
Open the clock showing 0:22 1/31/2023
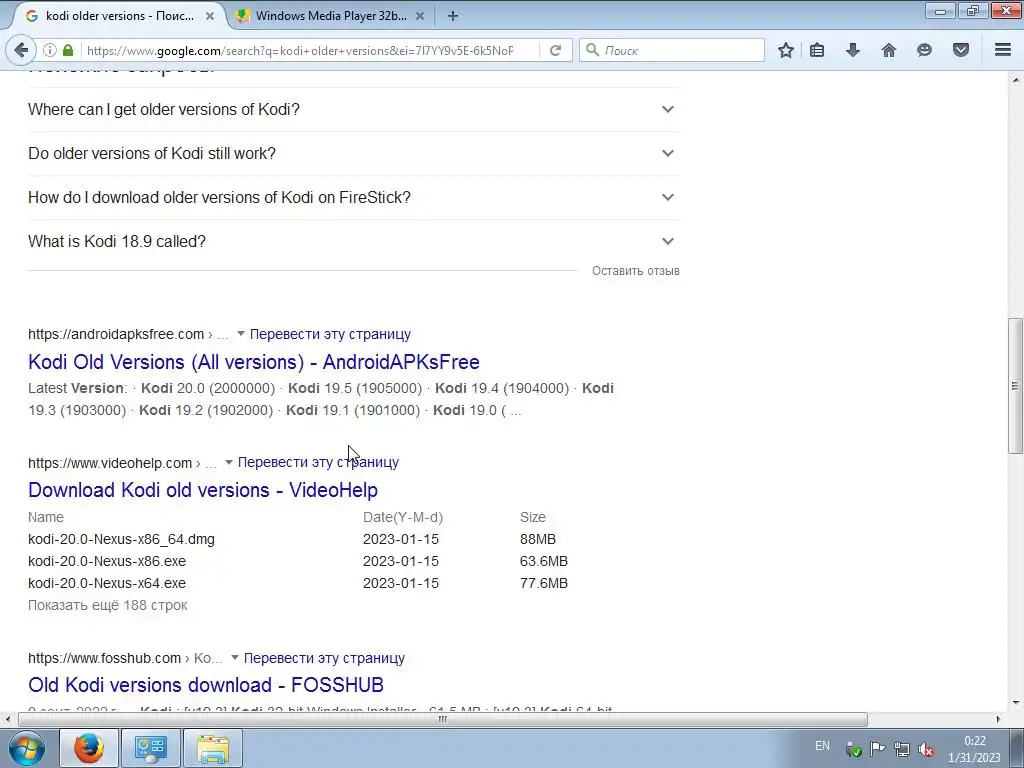coord(974,749)
